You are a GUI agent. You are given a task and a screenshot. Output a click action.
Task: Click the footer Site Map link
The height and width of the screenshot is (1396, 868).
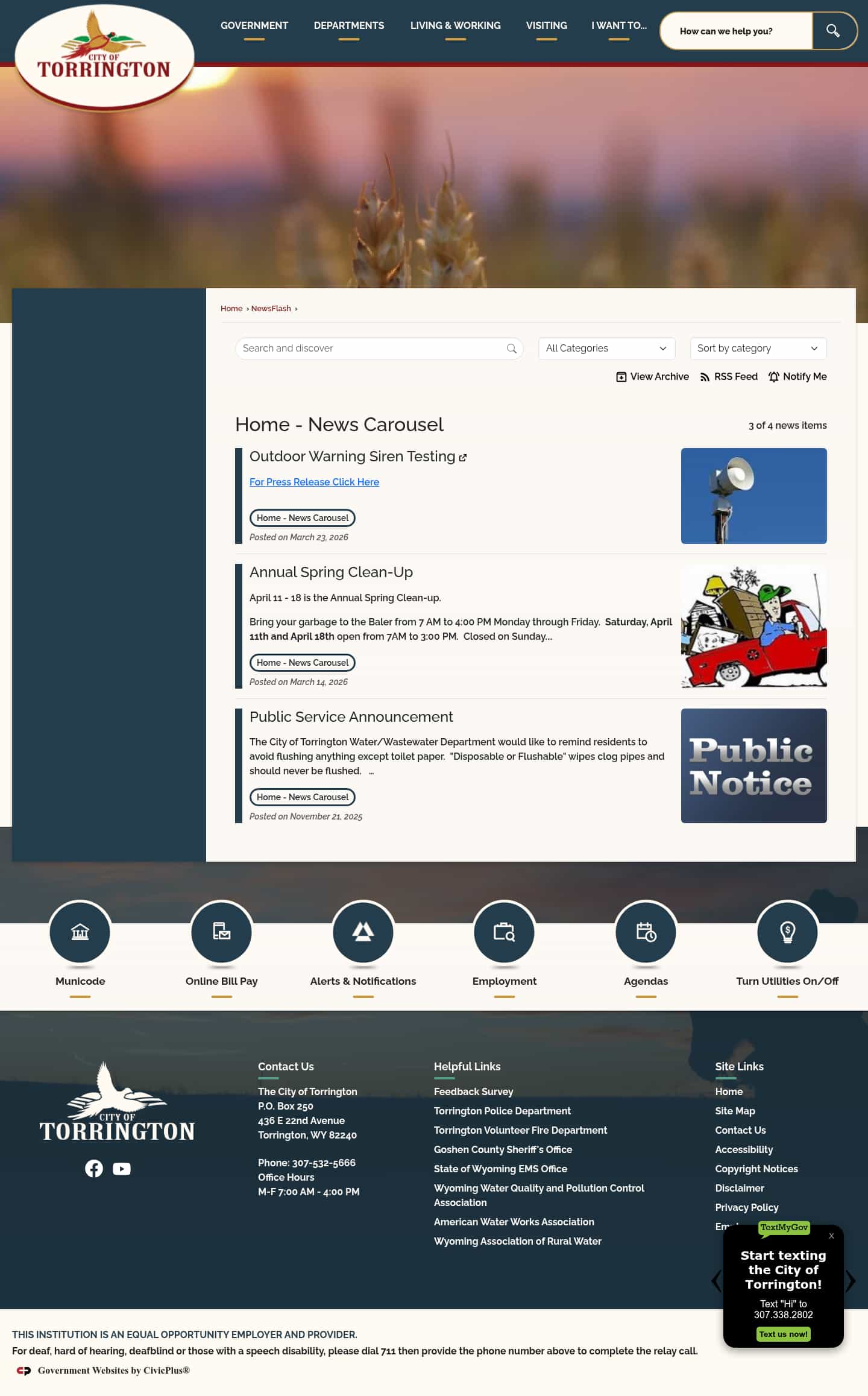[735, 1111]
